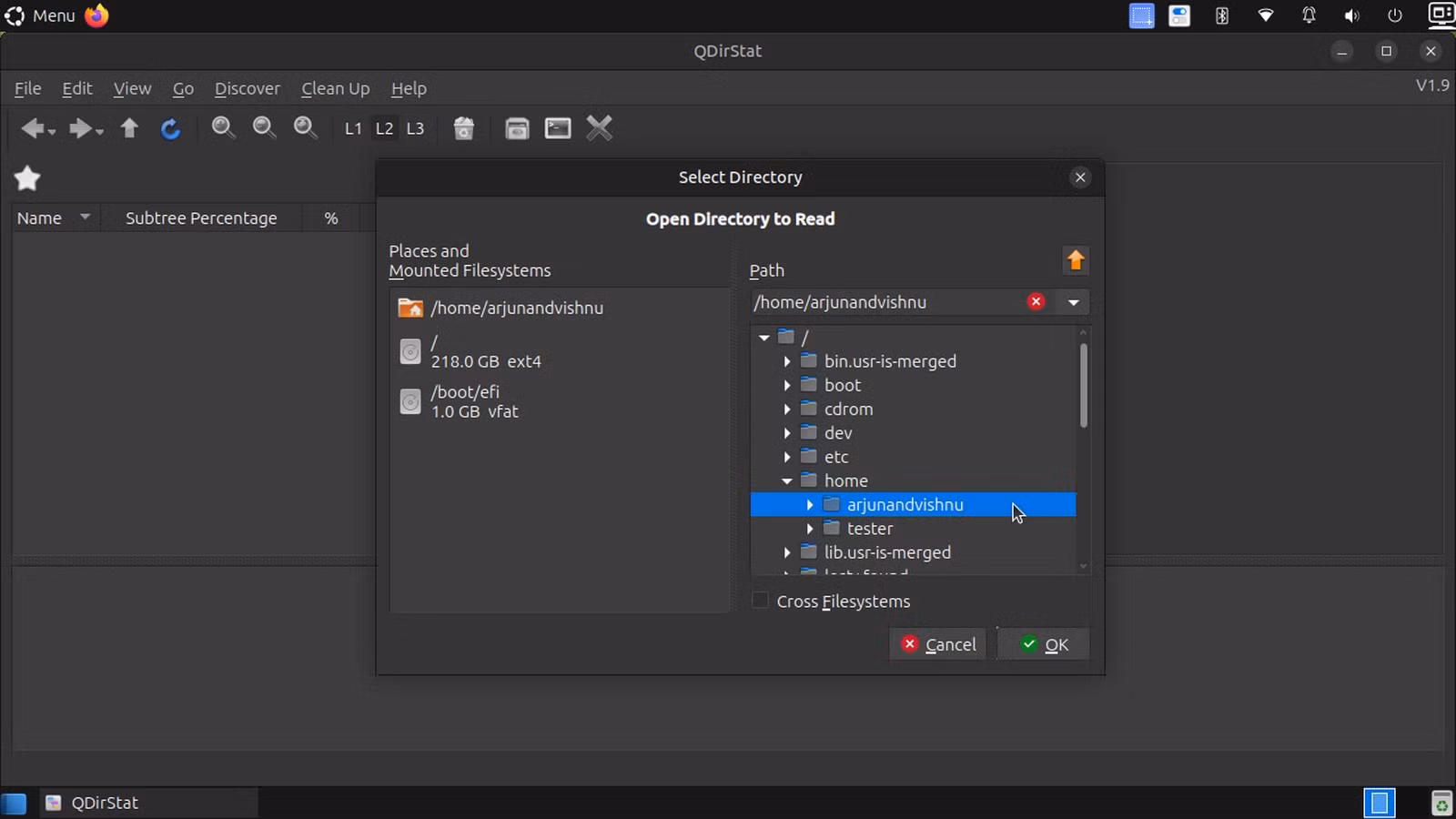Clear the path with the red X icon
Screen dimensions: 1456x819
[x=1036, y=301]
